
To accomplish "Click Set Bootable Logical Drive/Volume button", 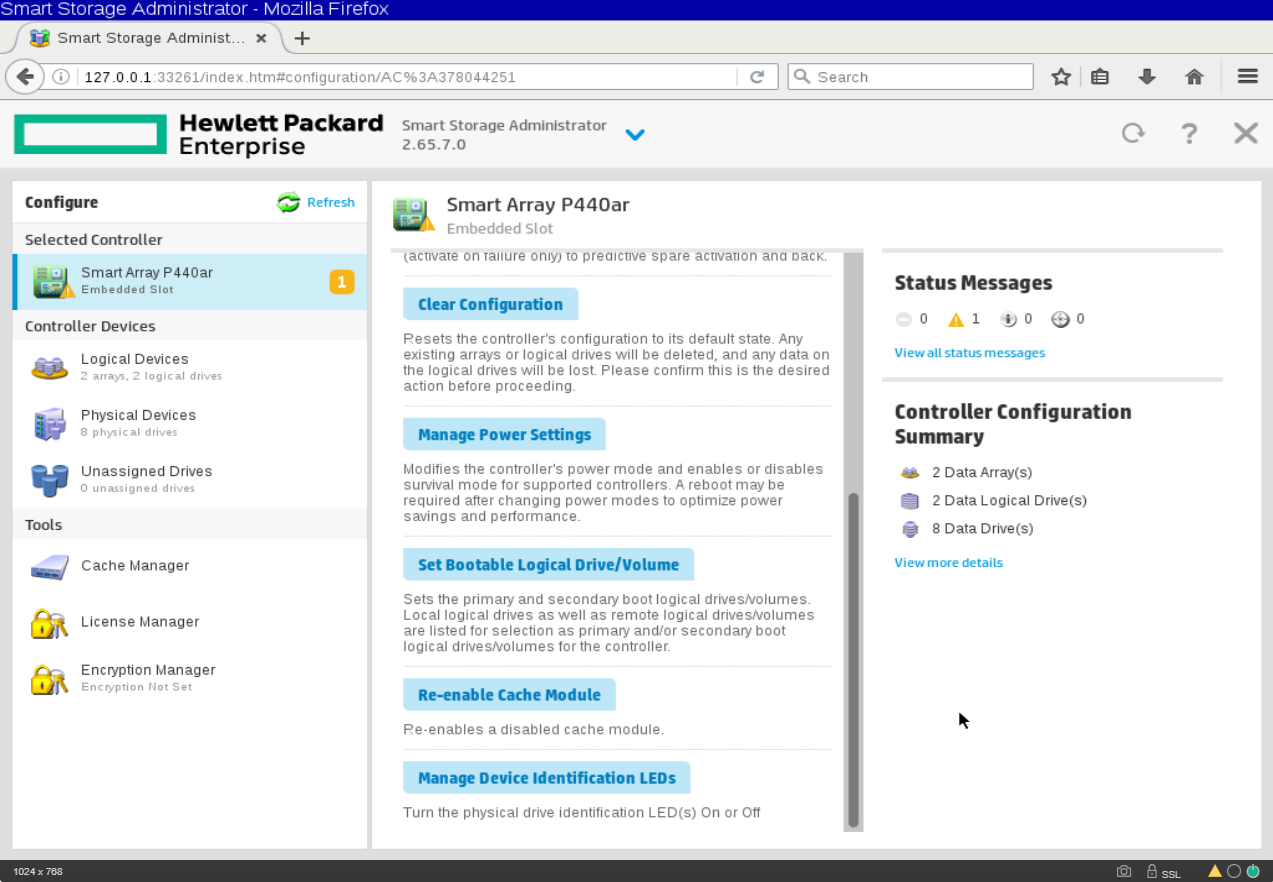I will coord(548,564).
